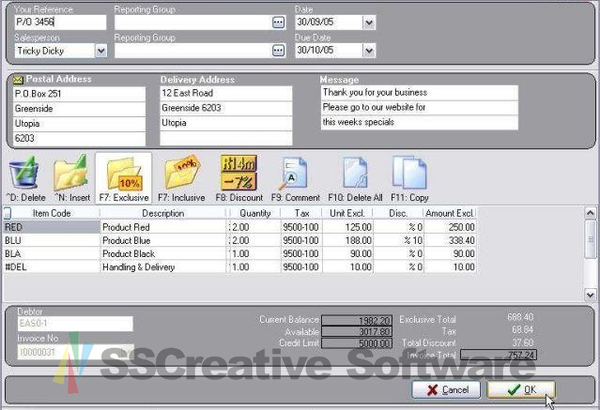
Task: Click the ^D: Delete trash icon
Action: [x=24, y=172]
